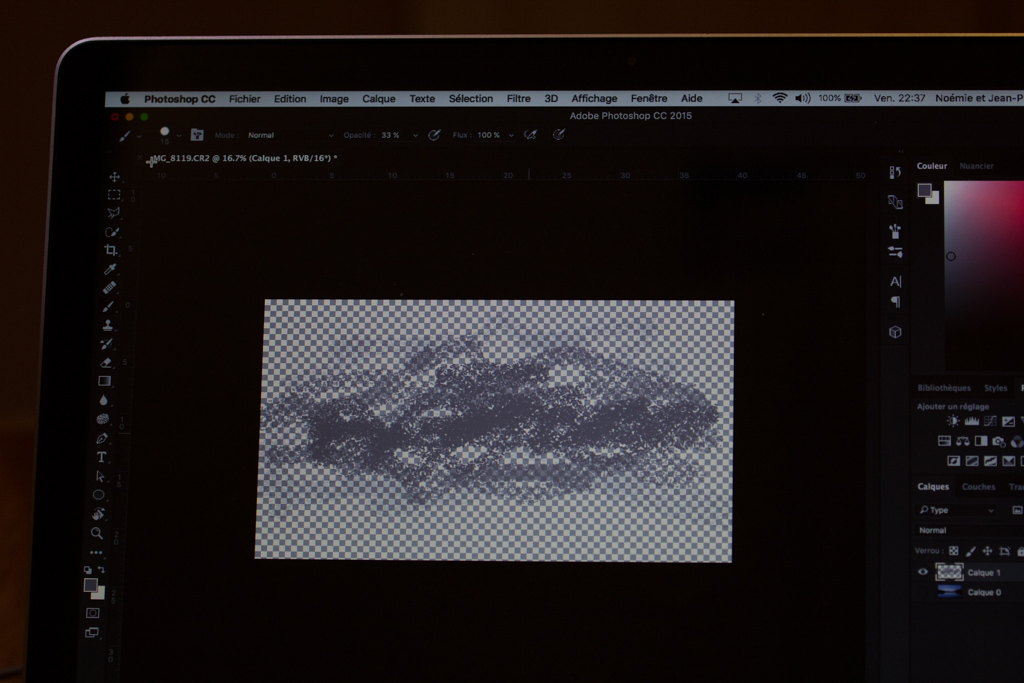Select the Pen tool
1024x683 pixels.
[102, 438]
